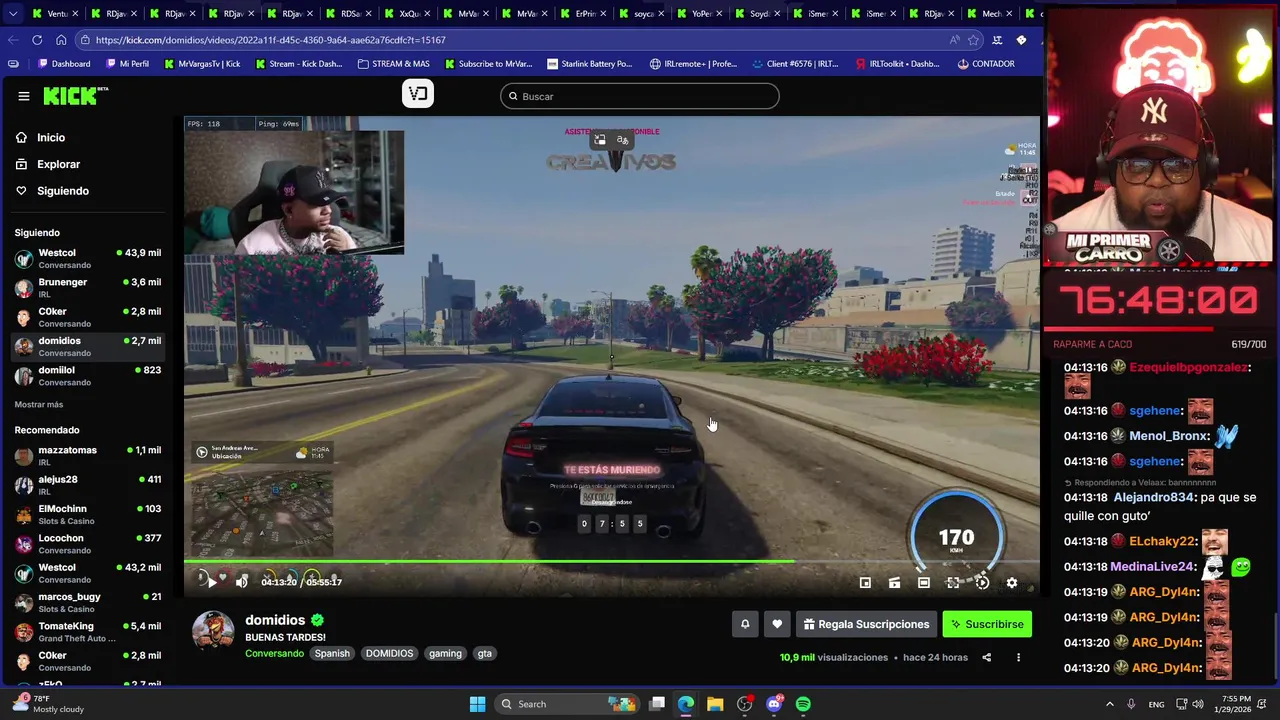This screenshot has width=1280, height=720.
Task: Open mazzatomas recommended channel
Action: tap(88, 456)
